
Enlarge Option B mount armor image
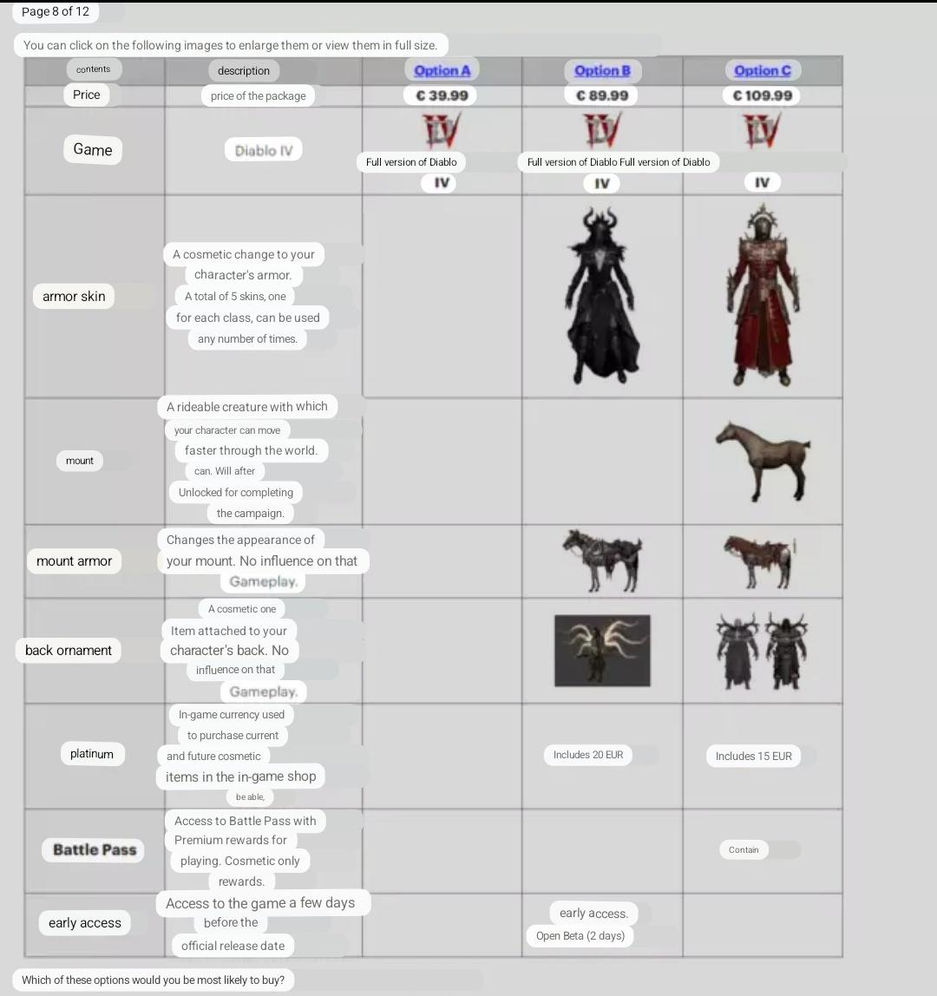click(x=602, y=560)
